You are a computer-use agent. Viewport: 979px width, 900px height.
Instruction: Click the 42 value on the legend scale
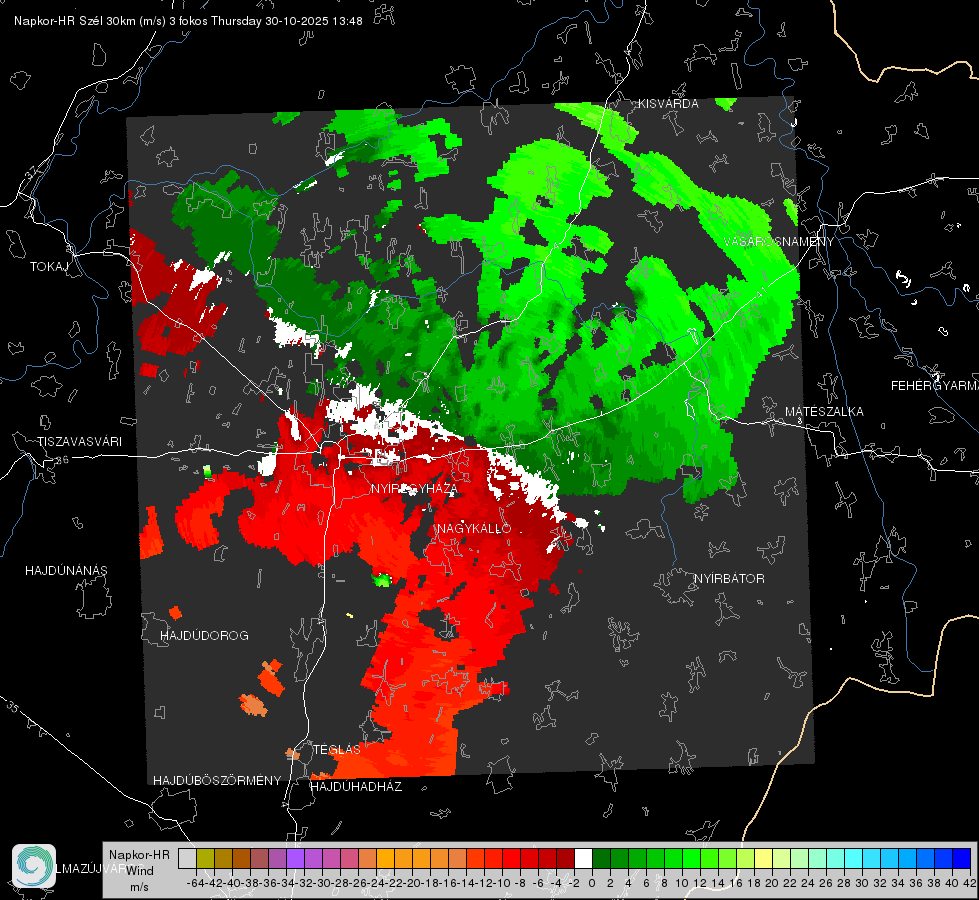970,883
